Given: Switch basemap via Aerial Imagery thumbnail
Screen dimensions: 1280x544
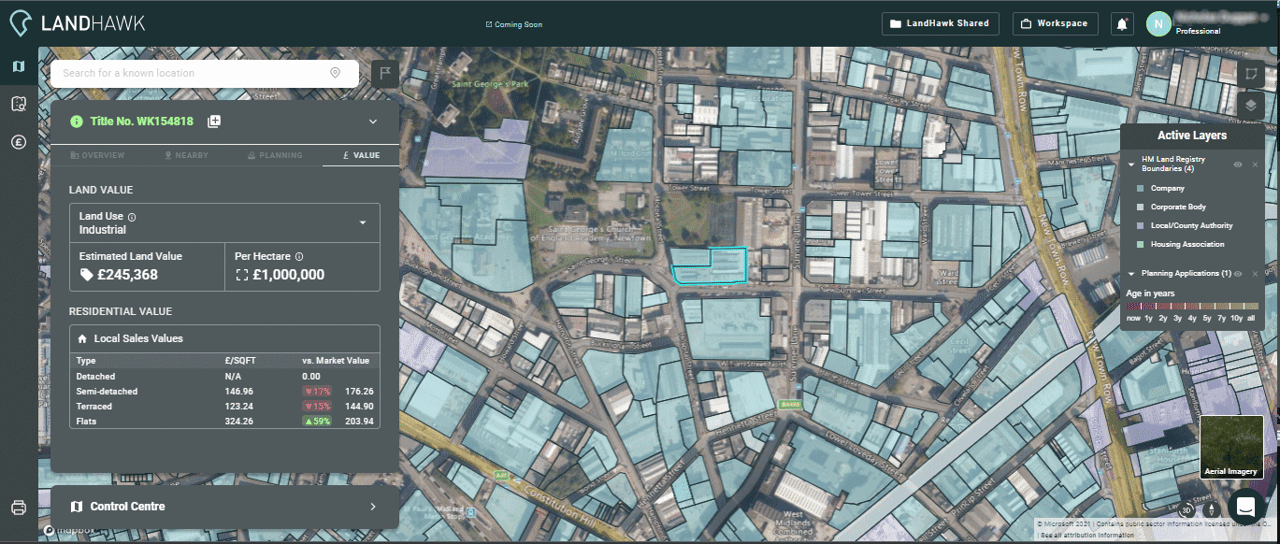Looking at the screenshot, I should (1231, 447).
